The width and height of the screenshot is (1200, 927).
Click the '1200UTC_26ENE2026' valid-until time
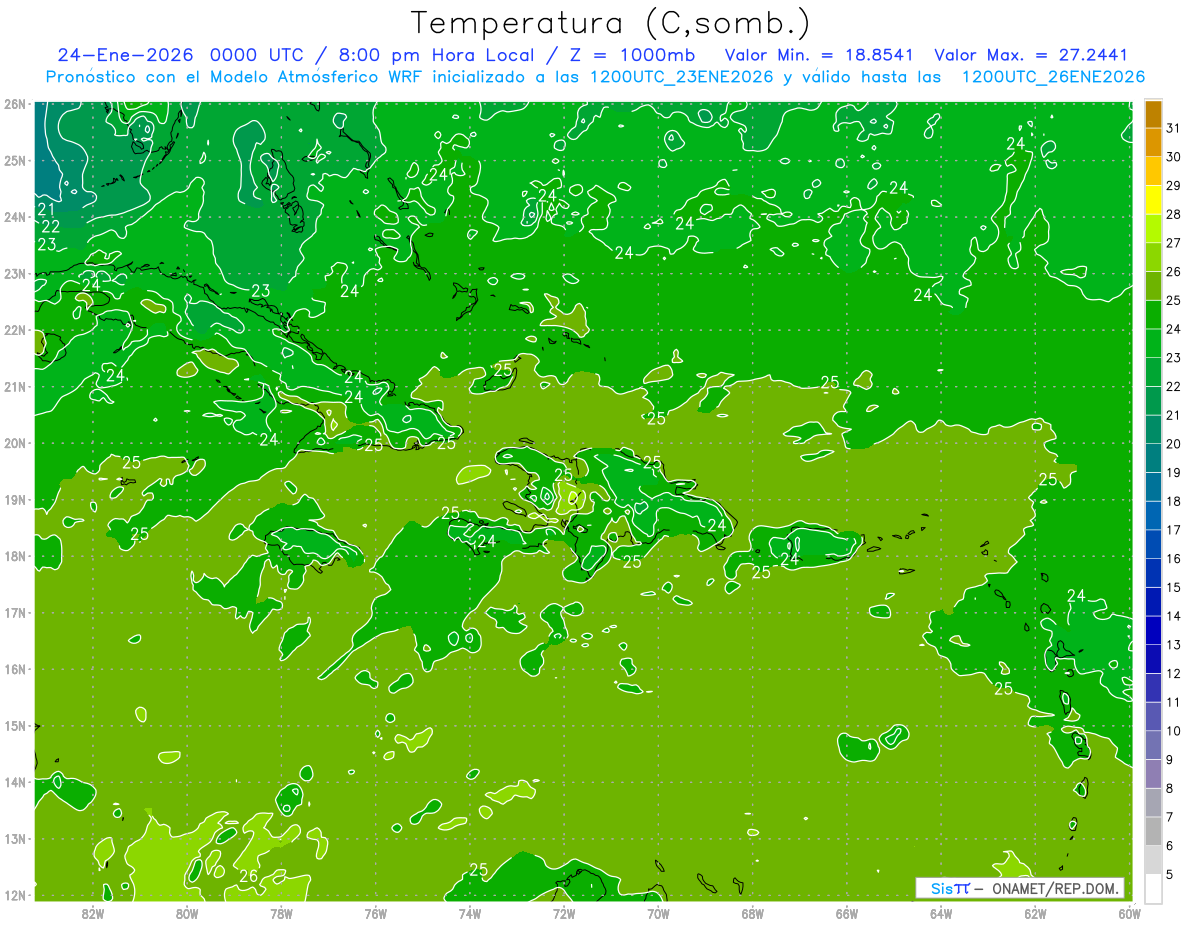tap(1053, 77)
